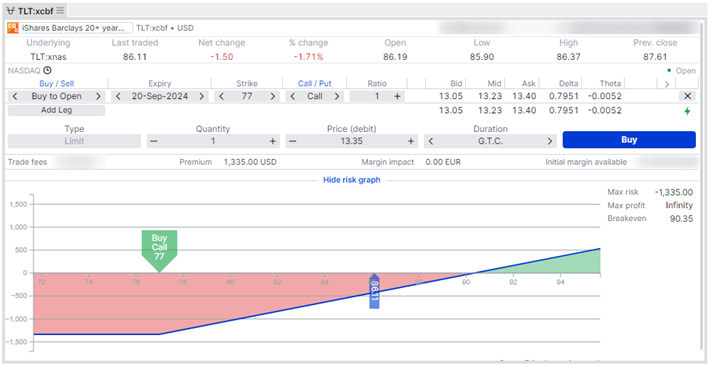Increase Quantity with the plus icon
Viewport: 708px width, 365px height.
tap(272, 141)
